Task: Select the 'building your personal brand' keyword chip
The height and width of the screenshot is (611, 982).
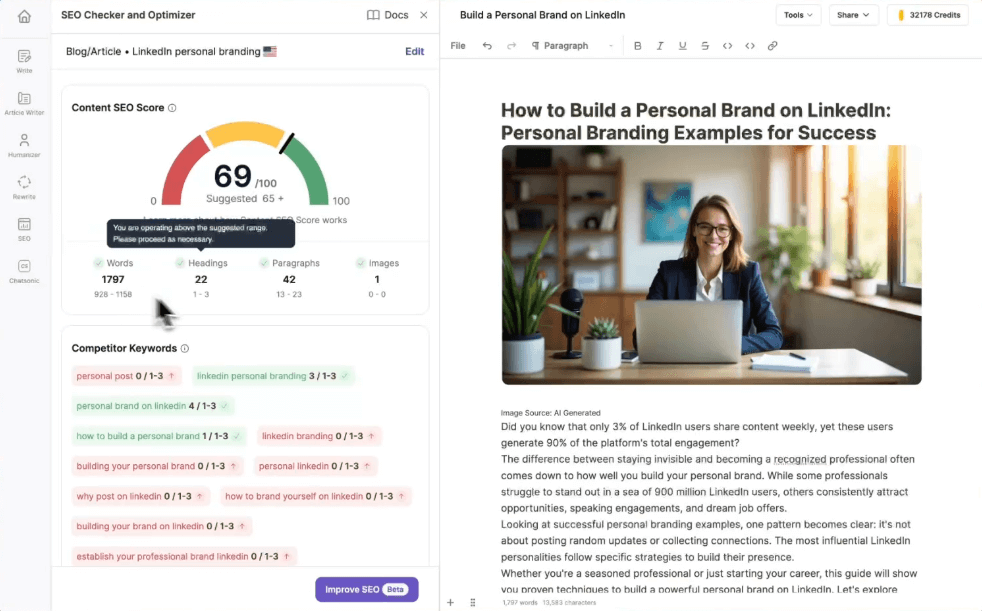Action: (157, 466)
